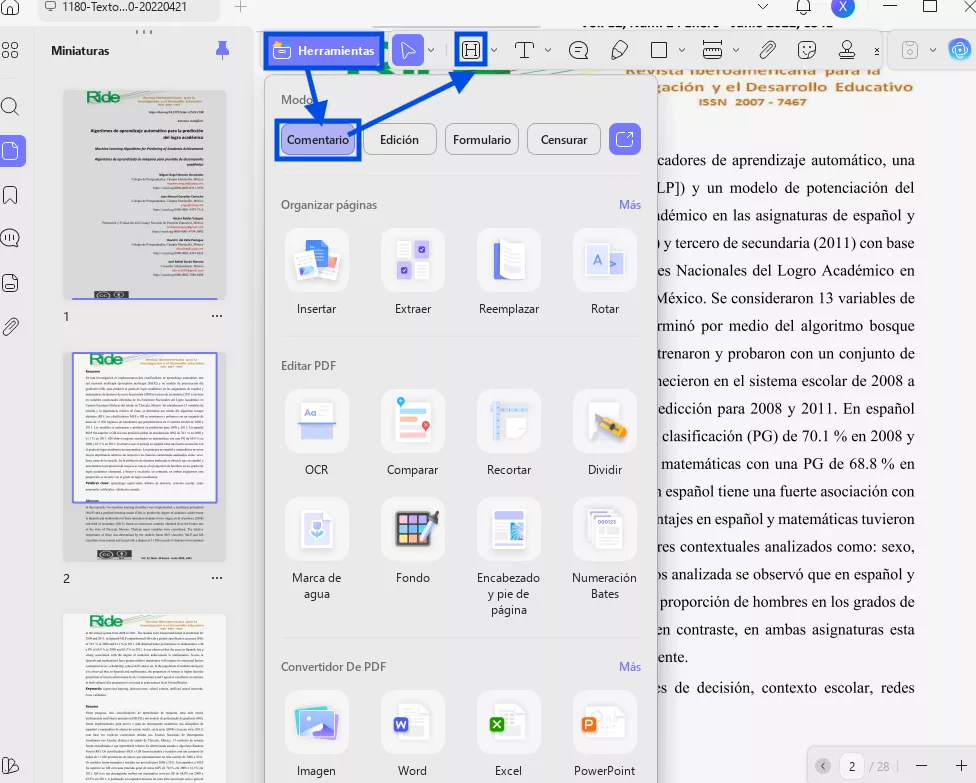The width and height of the screenshot is (976, 783).
Task: Open the thumbnails panel sidebar icon
Action: point(12,151)
